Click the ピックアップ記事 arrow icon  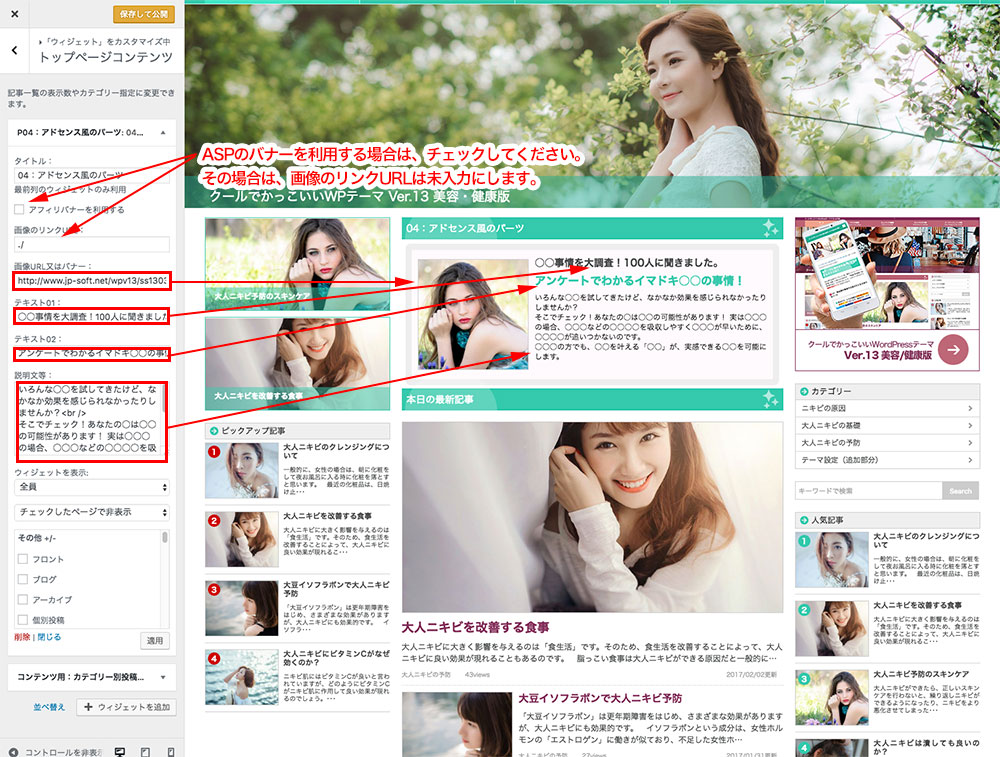coord(214,431)
